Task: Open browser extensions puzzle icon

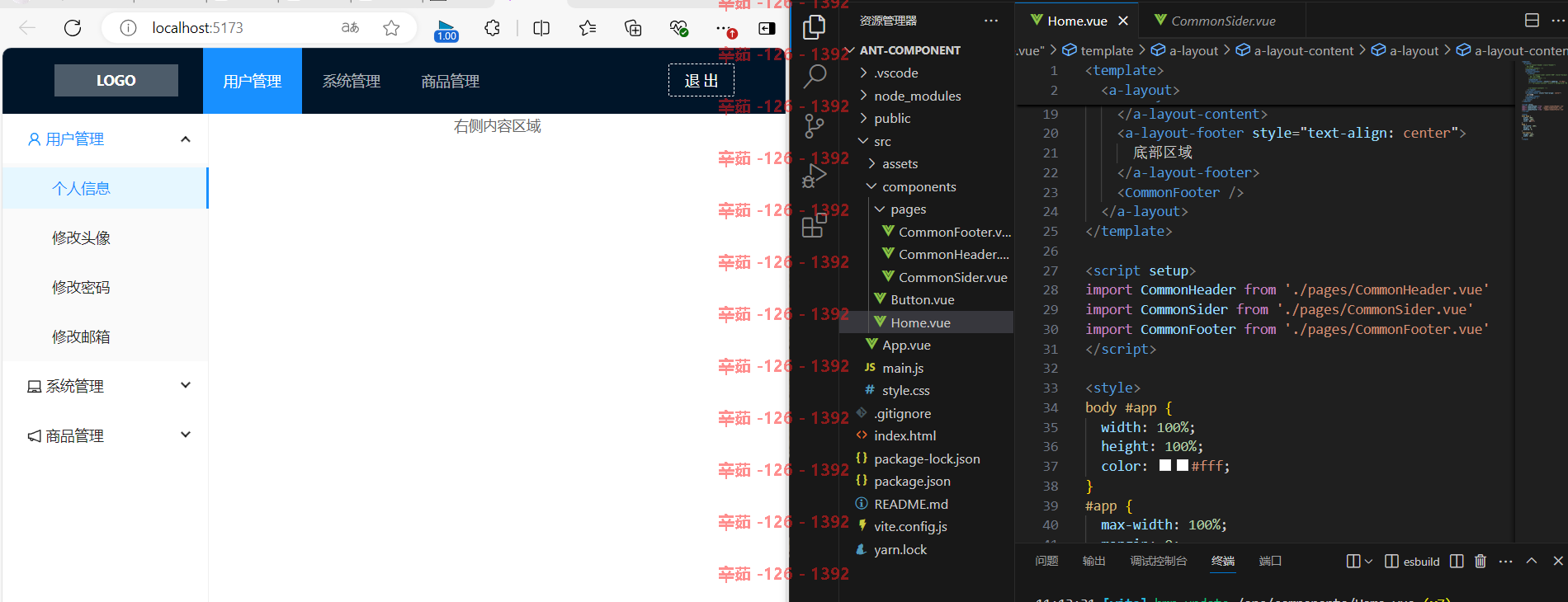Action: [493, 28]
